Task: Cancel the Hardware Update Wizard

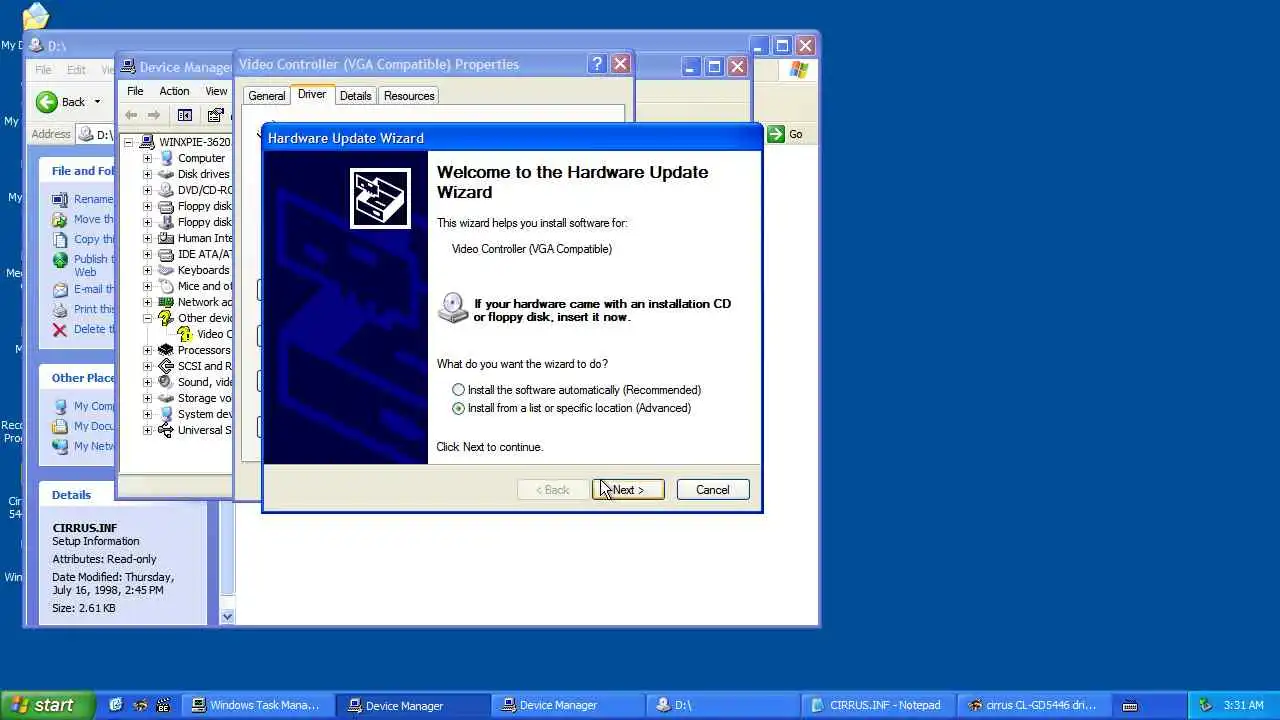Action: (x=713, y=490)
